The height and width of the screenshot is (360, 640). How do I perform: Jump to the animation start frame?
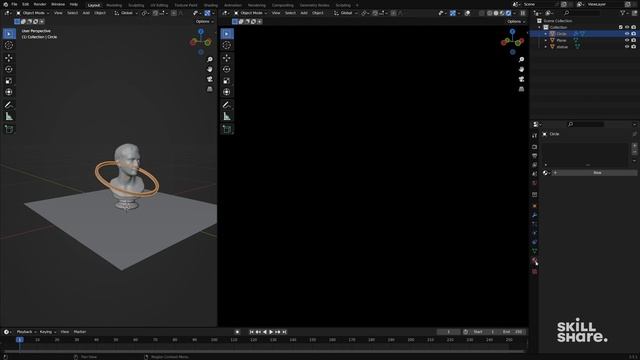[251, 332]
